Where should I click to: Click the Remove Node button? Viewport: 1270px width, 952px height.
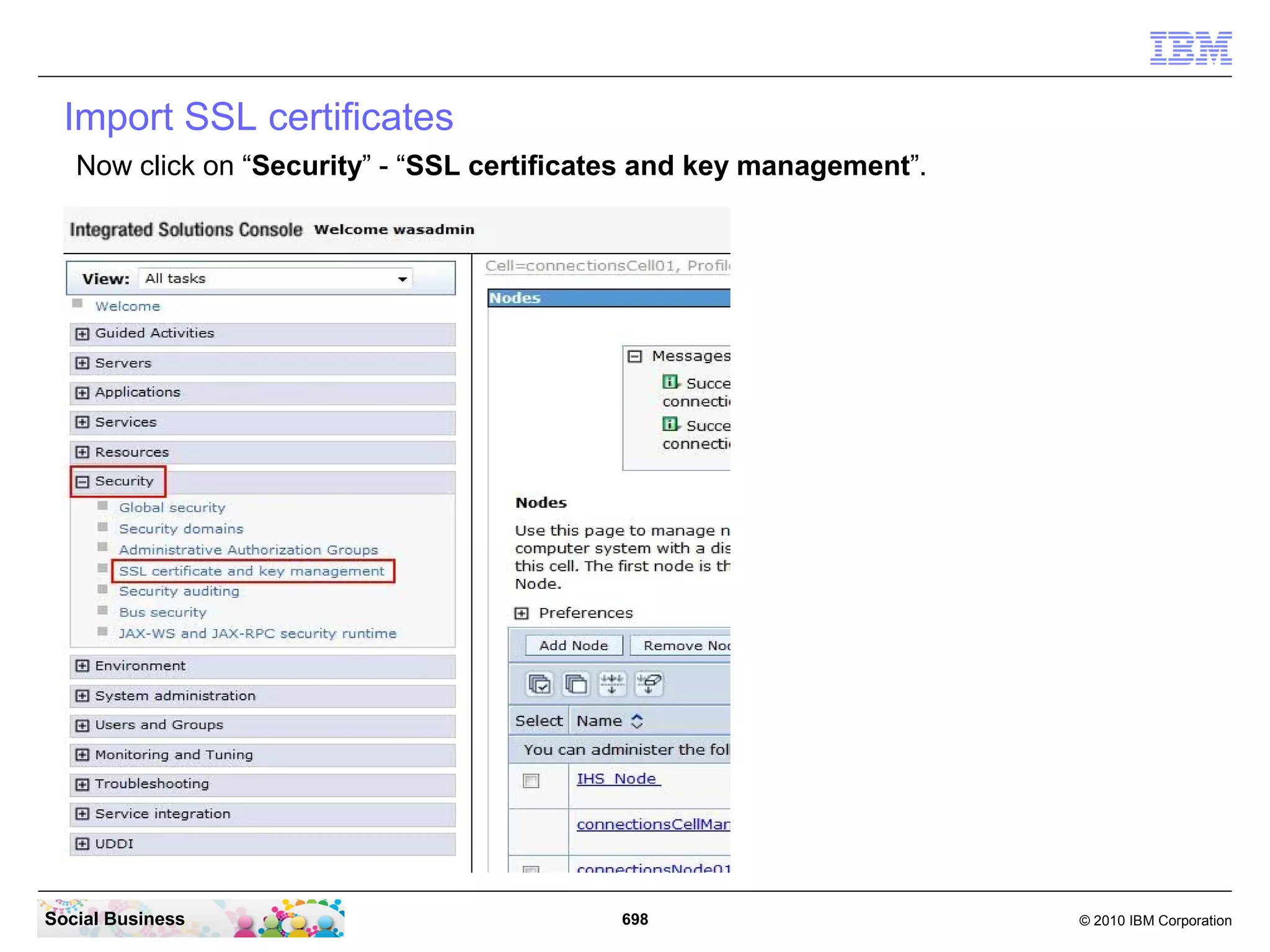[681, 645]
